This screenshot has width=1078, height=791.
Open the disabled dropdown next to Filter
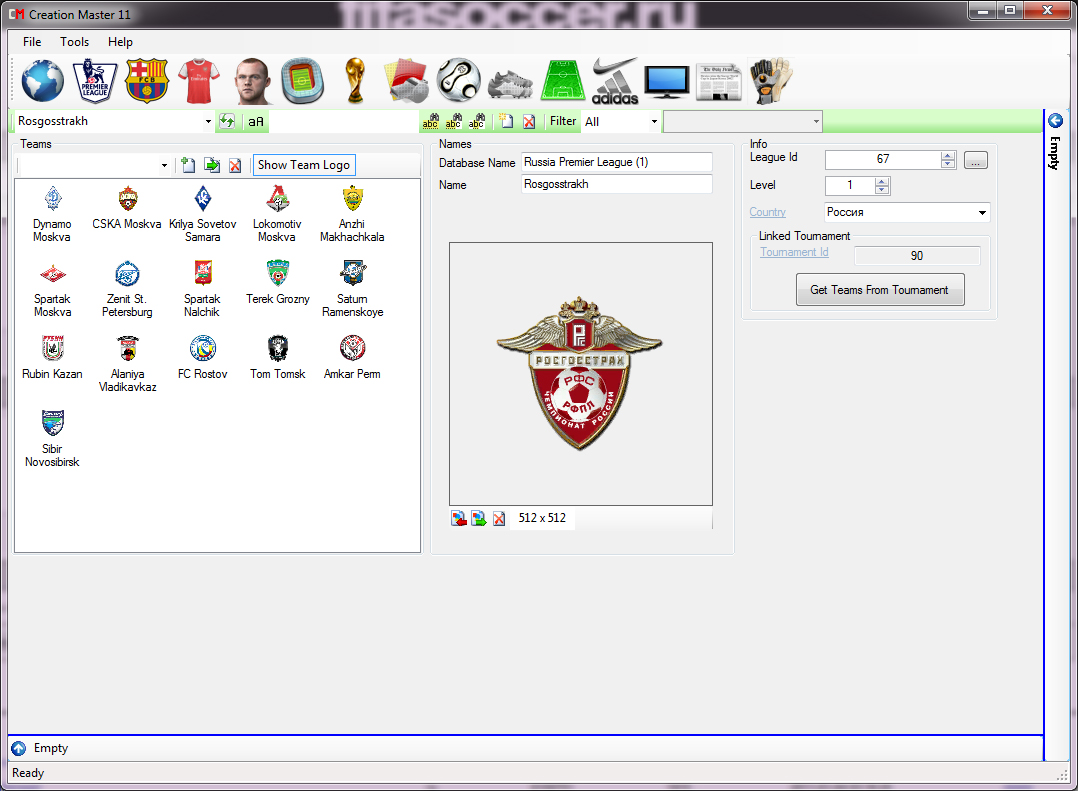click(x=742, y=122)
